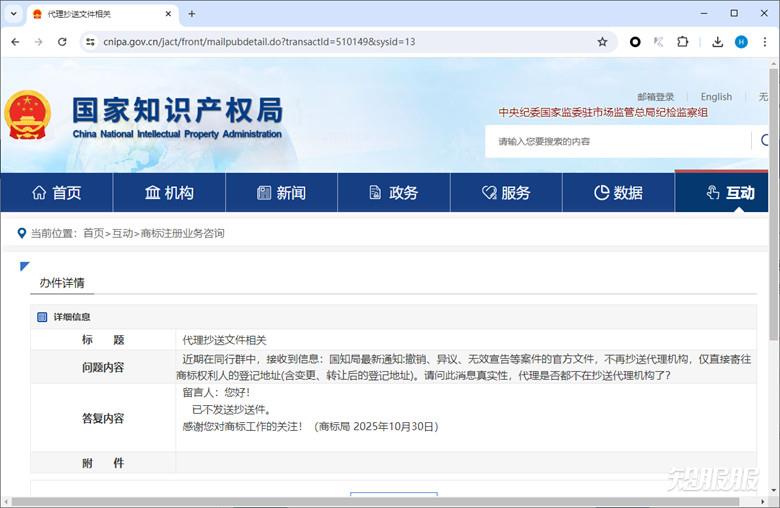Viewport: 780px width, 508px height.
Task: Bookmark this page with star icon
Action: 602,42
